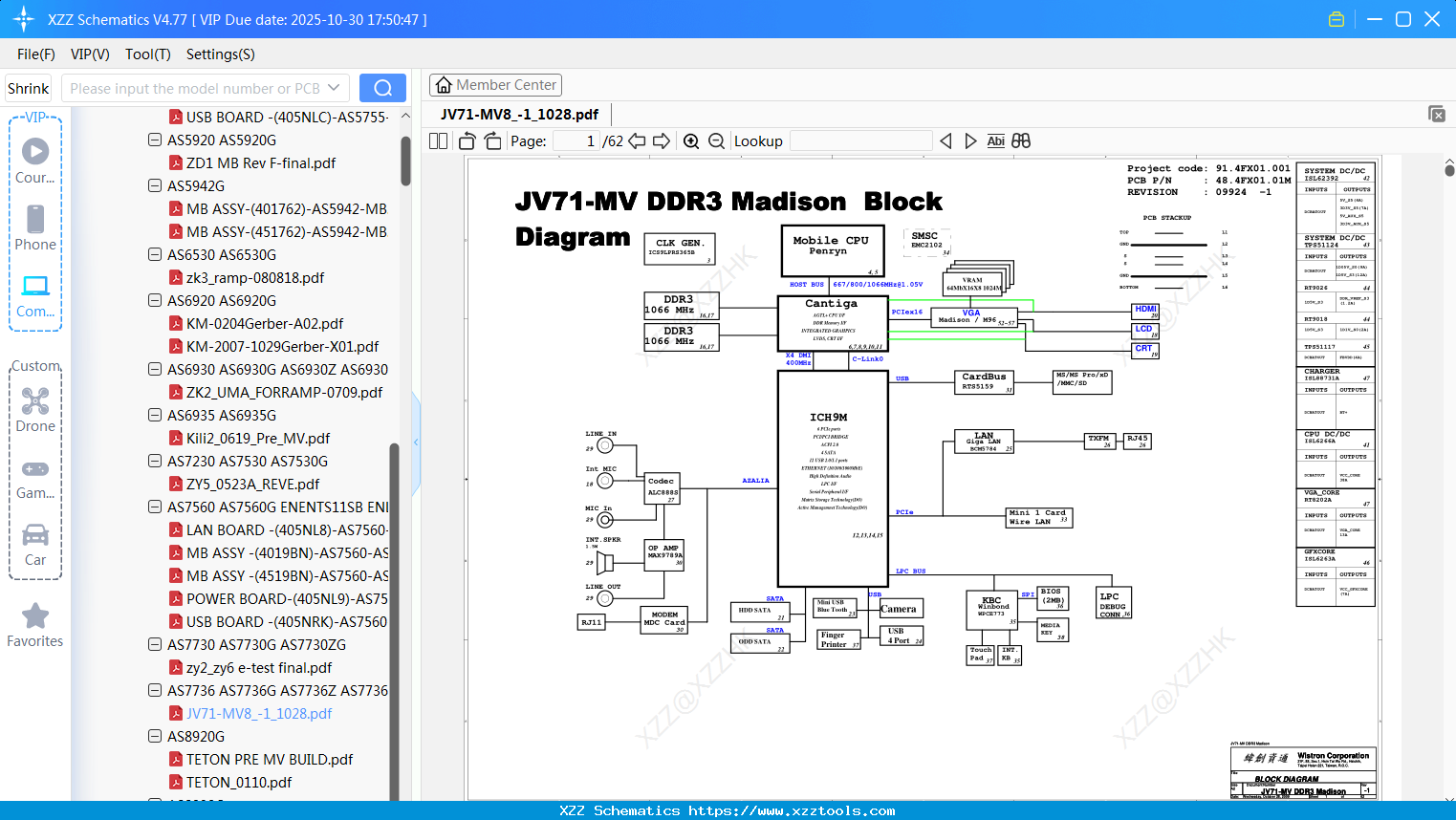Collapse the AS7736 AS7736G folder
Screen dimensions: 1456x820
[155, 690]
